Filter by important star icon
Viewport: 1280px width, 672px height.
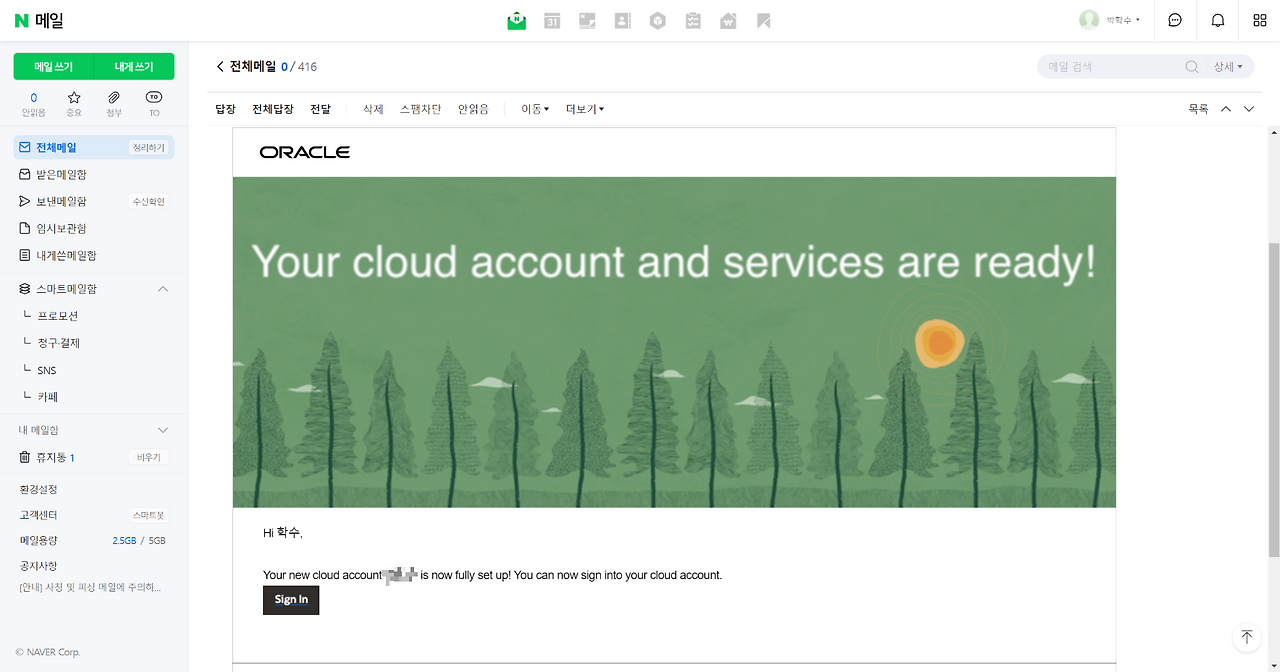tap(74, 102)
